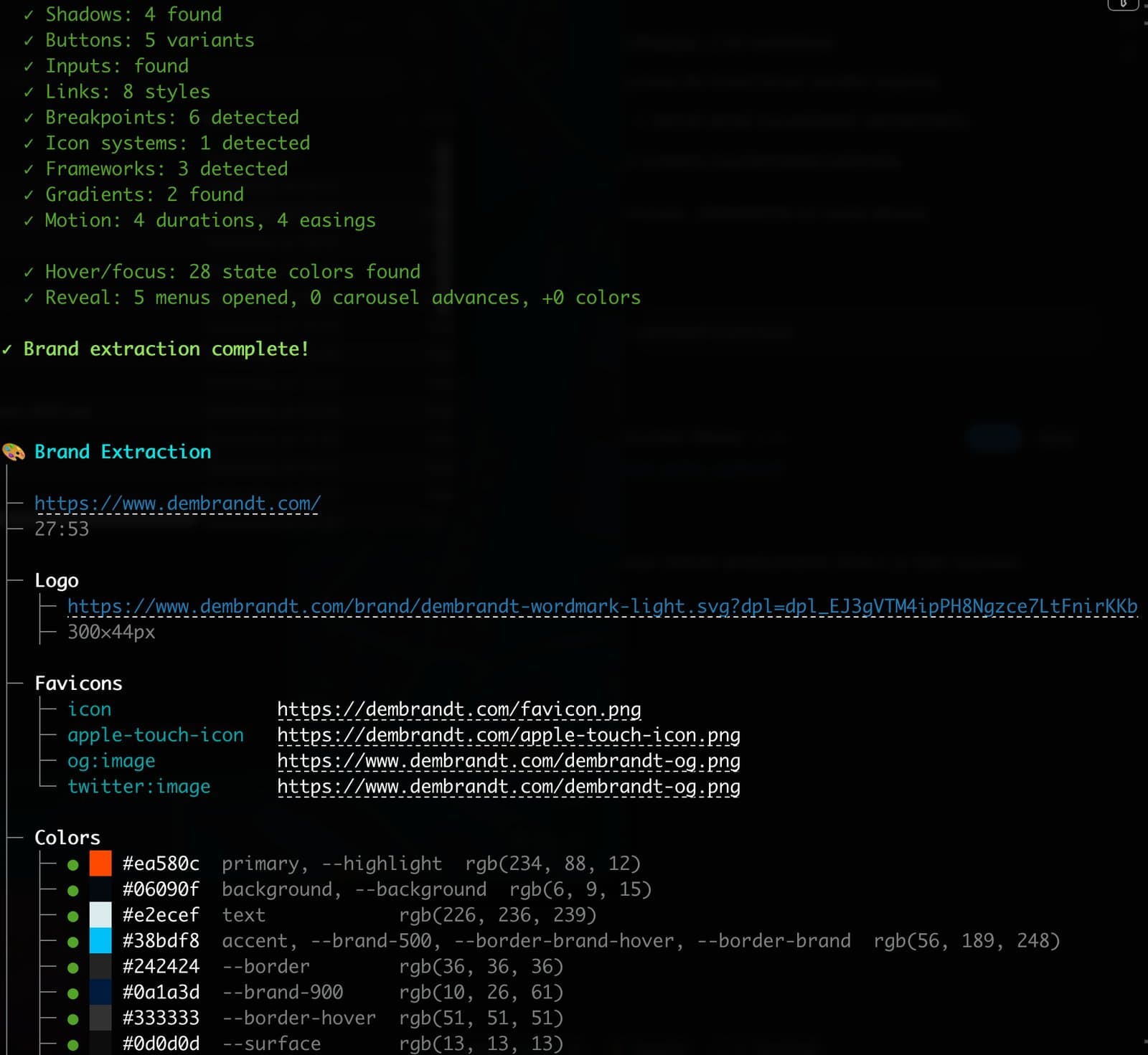Screen dimensions: 1148x1055
Task: Click the 27:53 timestamp
Action: point(62,529)
